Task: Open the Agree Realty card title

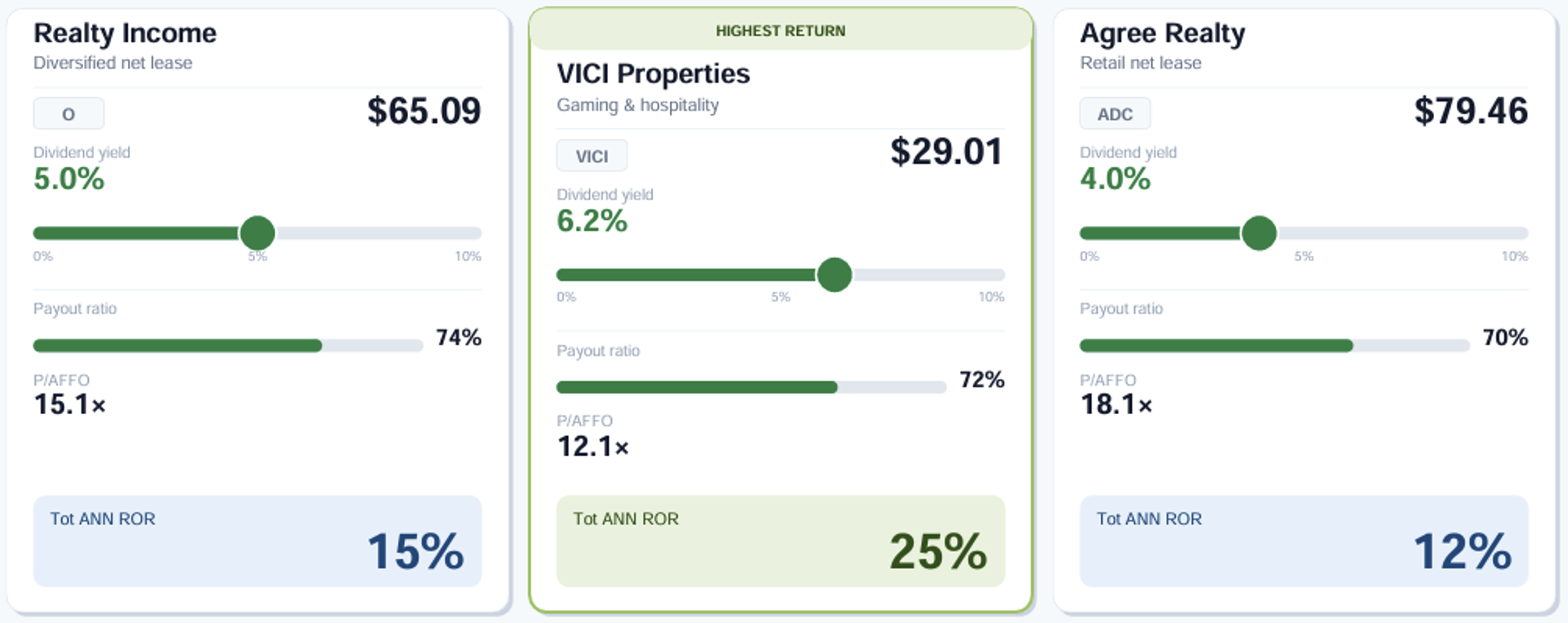Action: click(1162, 33)
